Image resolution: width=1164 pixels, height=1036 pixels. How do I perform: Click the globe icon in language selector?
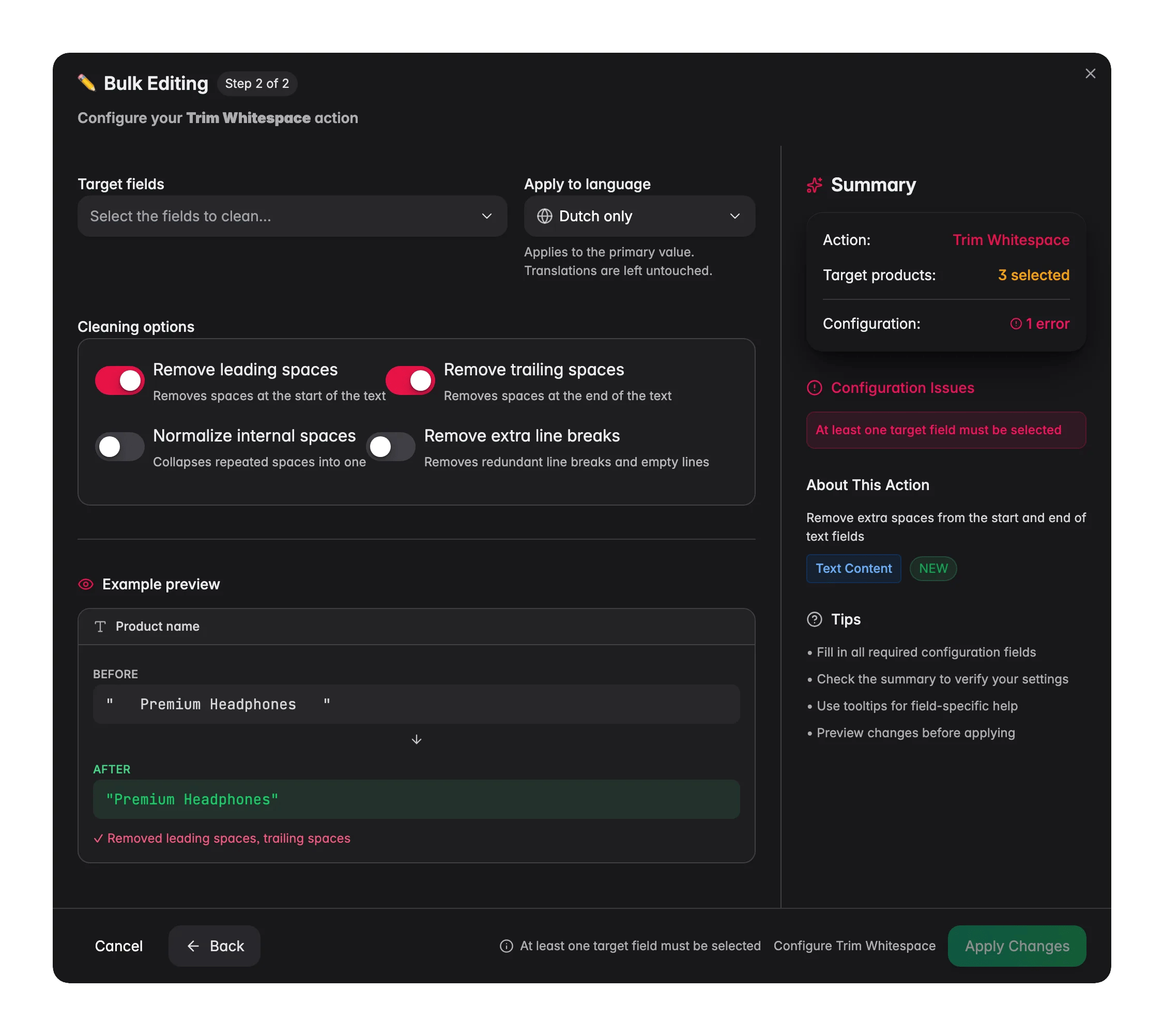click(x=544, y=217)
